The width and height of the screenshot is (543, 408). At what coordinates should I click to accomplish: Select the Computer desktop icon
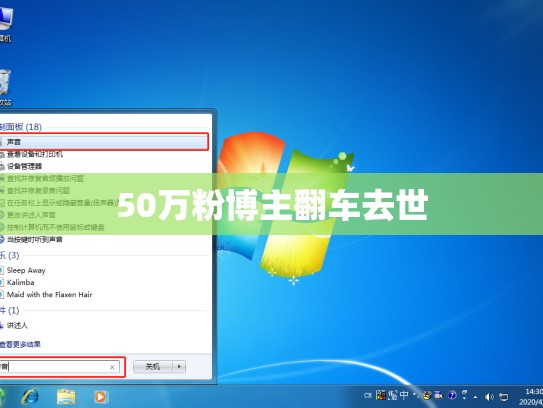pyautogui.click(x=6, y=23)
